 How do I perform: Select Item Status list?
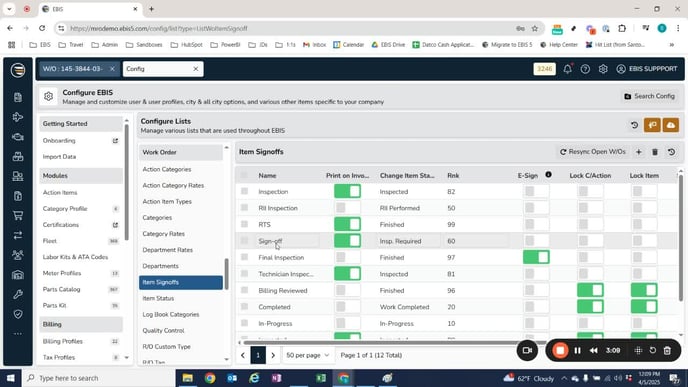158,298
